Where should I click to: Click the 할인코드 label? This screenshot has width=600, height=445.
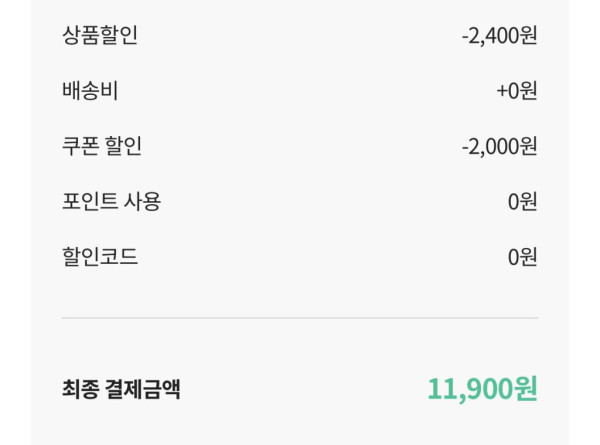(x=100, y=256)
